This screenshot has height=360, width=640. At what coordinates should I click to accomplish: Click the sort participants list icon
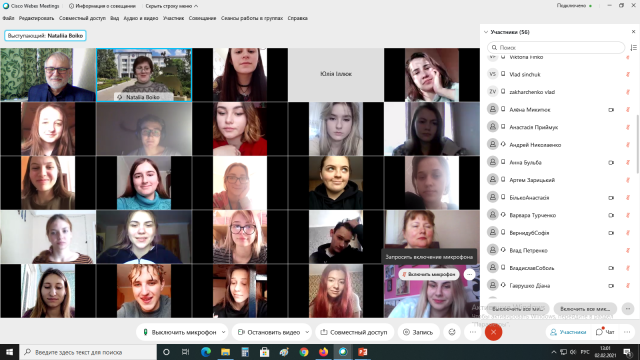point(633,47)
